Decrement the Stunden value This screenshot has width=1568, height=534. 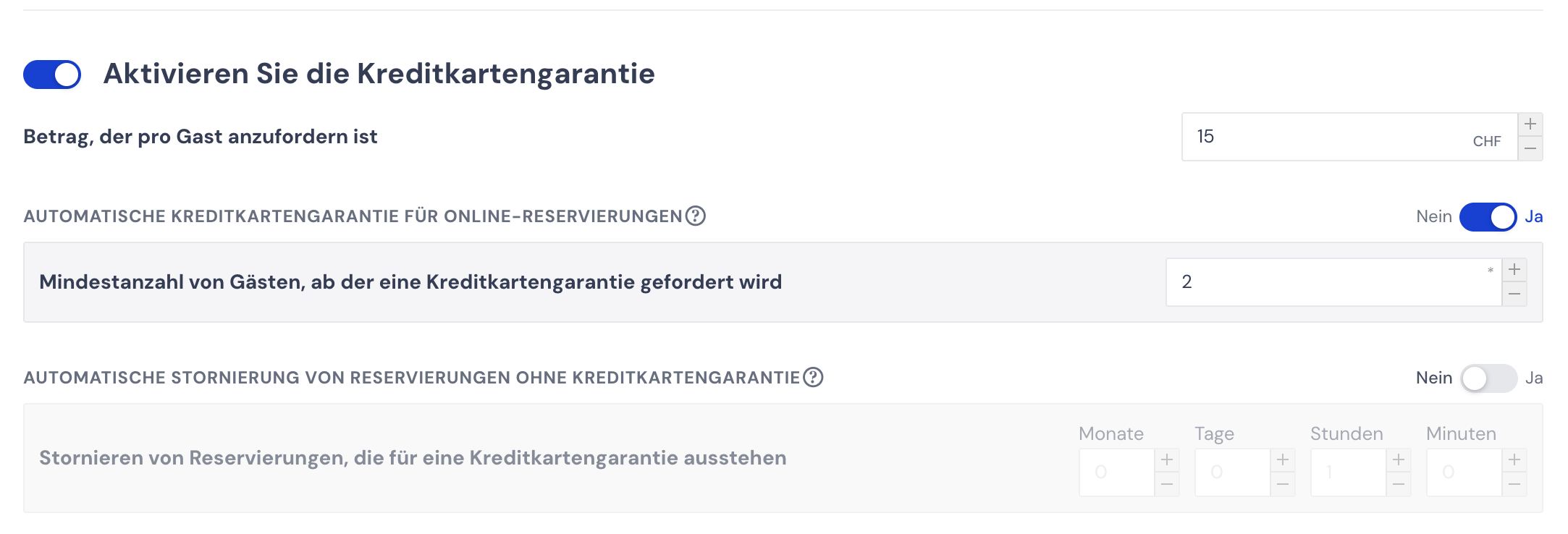click(1399, 484)
